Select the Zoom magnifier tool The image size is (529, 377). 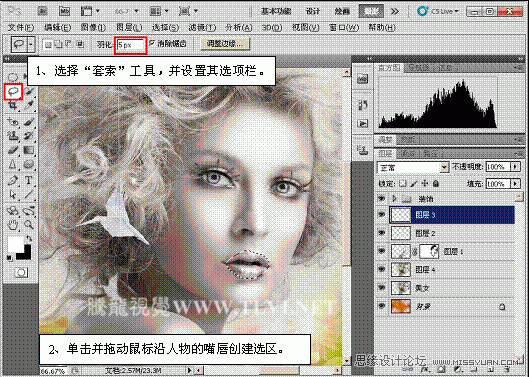pos(30,224)
